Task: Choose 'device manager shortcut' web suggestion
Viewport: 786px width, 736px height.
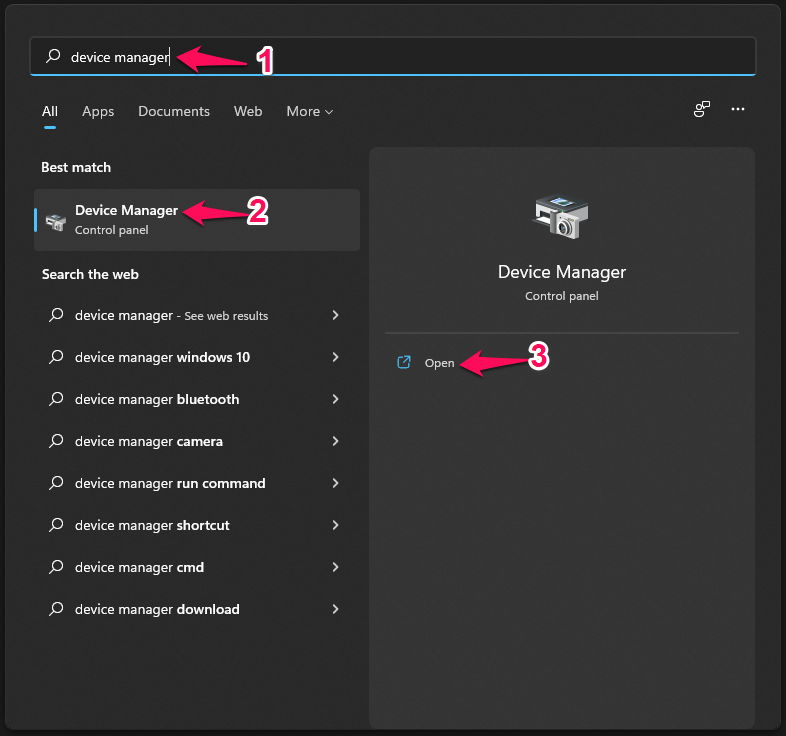Action: [x=152, y=525]
